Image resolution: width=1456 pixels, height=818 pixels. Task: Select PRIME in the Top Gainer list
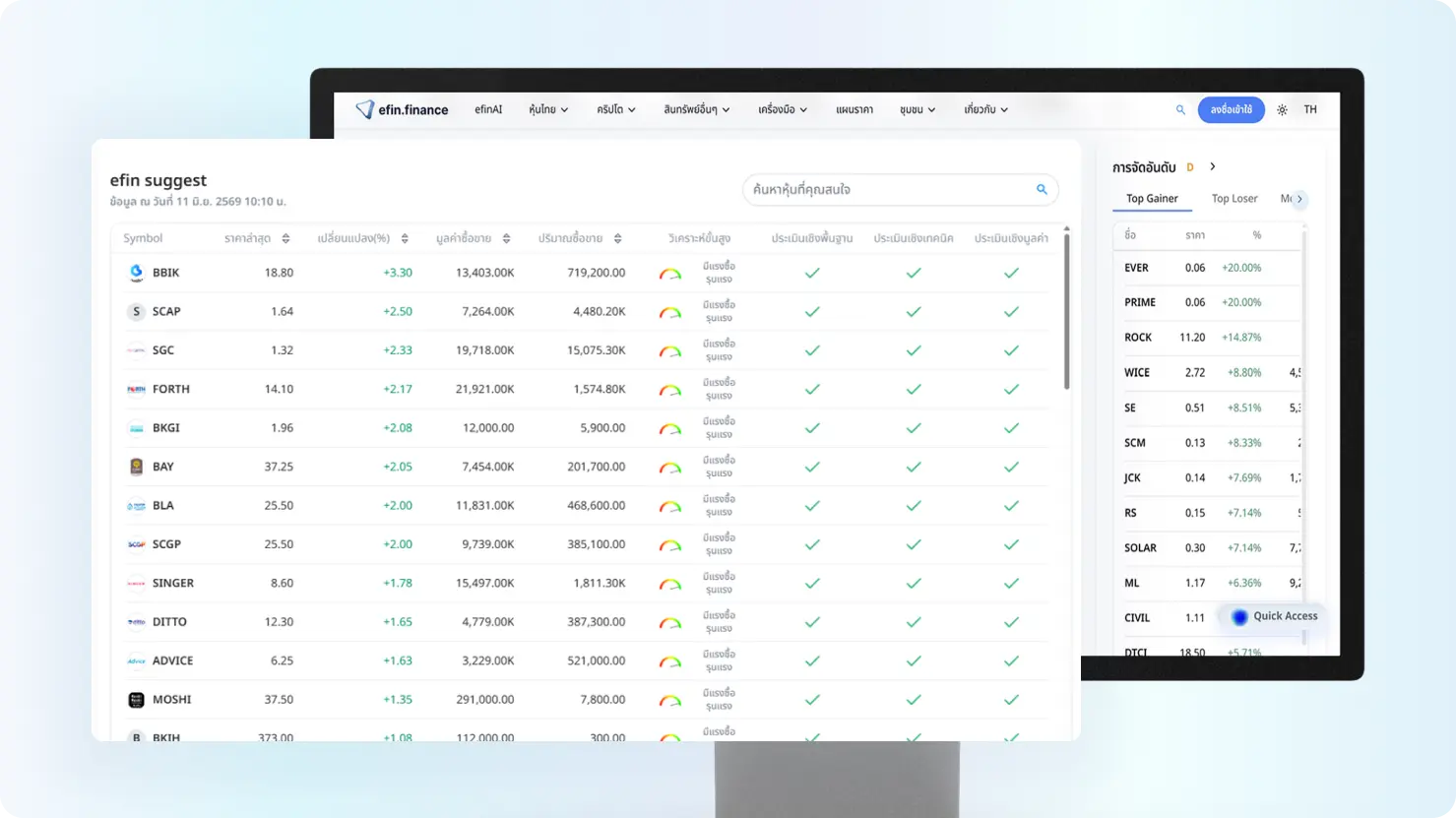point(1140,302)
